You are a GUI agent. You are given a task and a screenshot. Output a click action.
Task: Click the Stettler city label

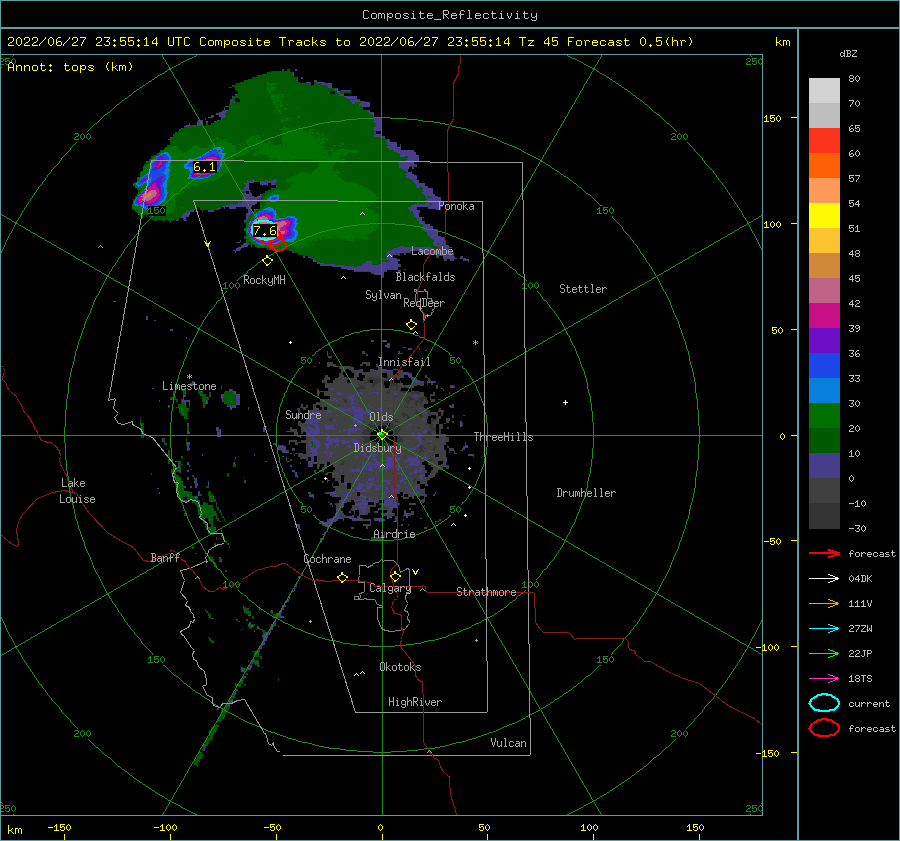[x=583, y=289]
